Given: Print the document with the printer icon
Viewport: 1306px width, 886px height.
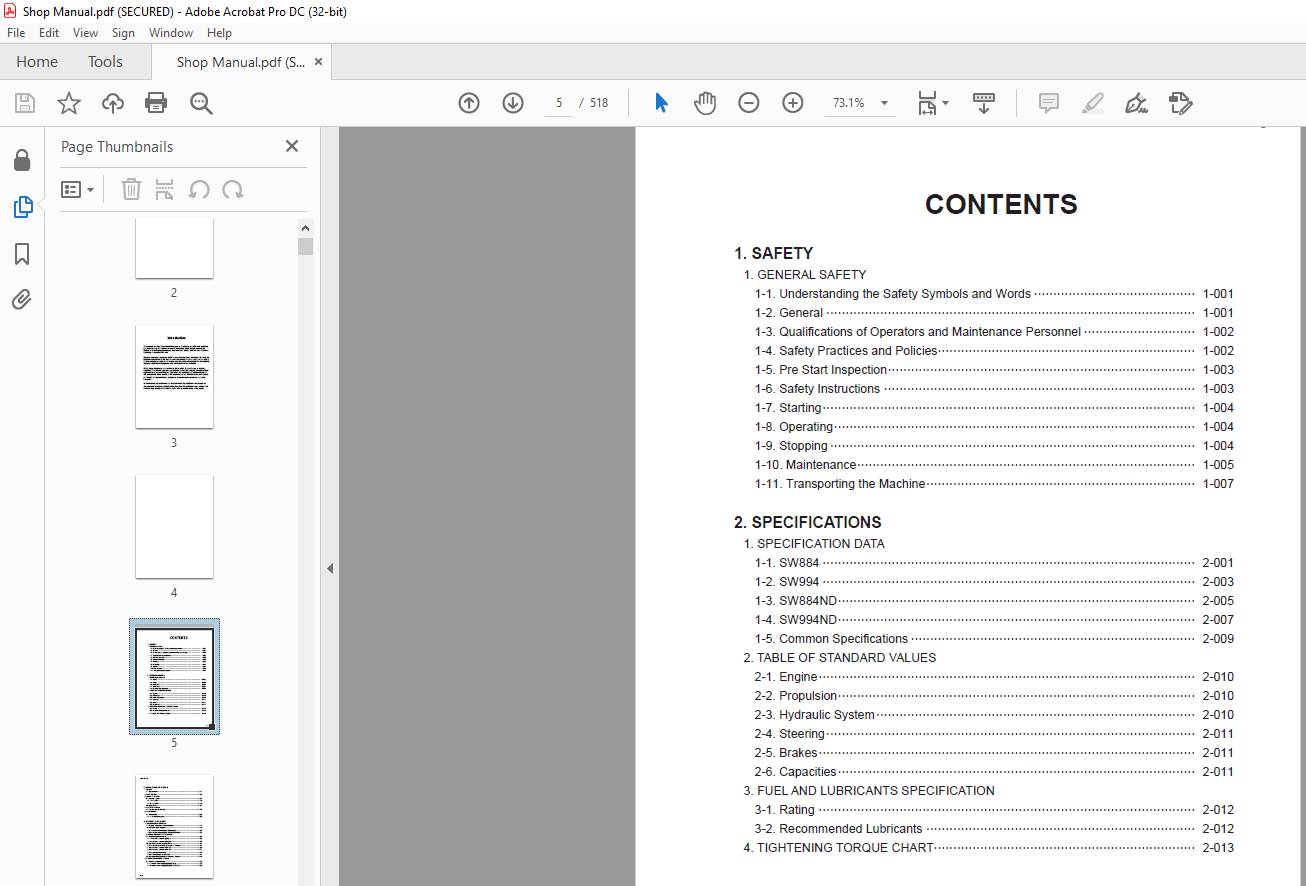Looking at the screenshot, I should click(156, 103).
